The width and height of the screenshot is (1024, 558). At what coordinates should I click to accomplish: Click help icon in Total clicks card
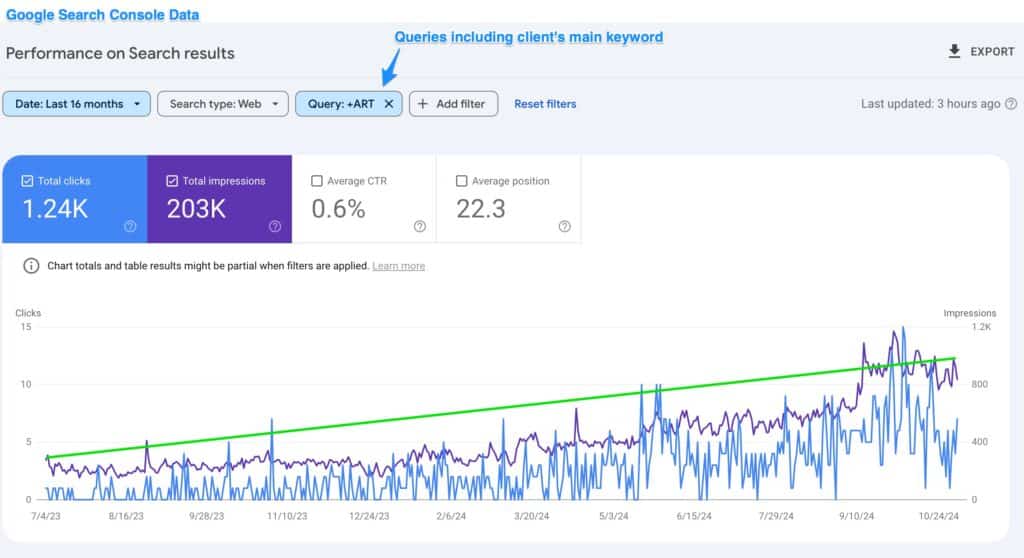tap(130, 226)
